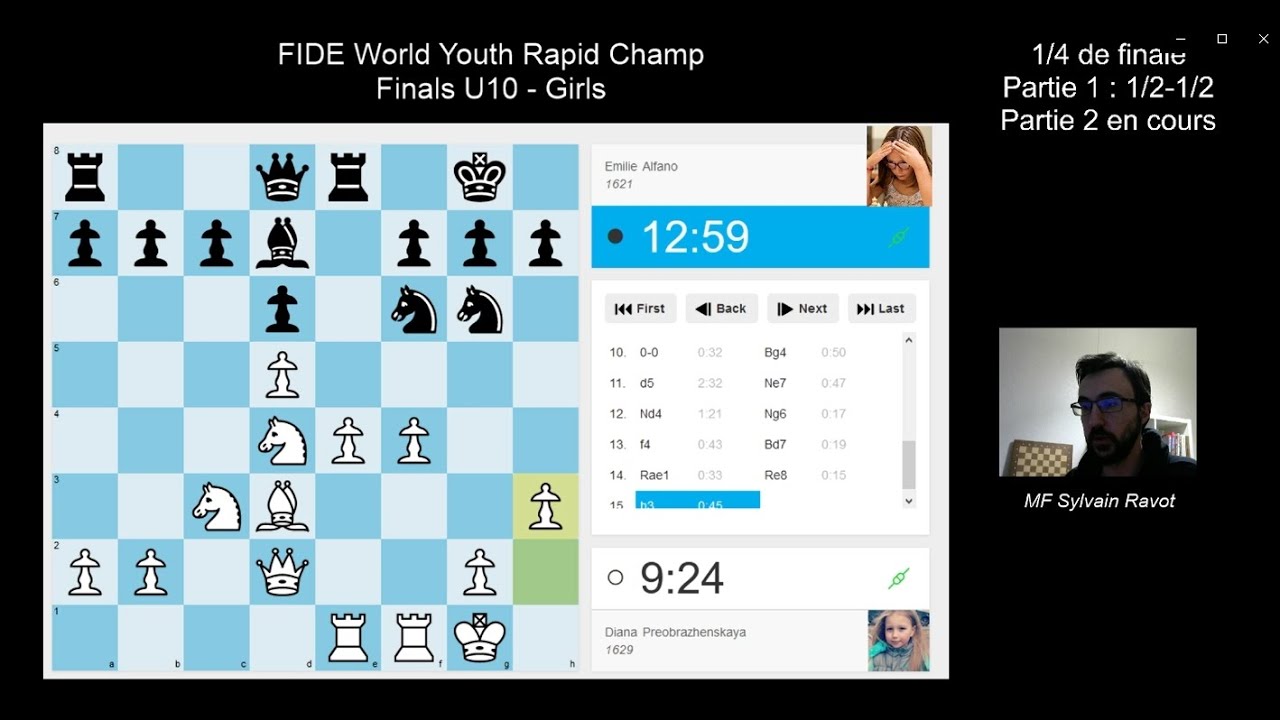This screenshot has height=720, width=1280.
Task: Select move Ne7 in list
Action: [775, 383]
